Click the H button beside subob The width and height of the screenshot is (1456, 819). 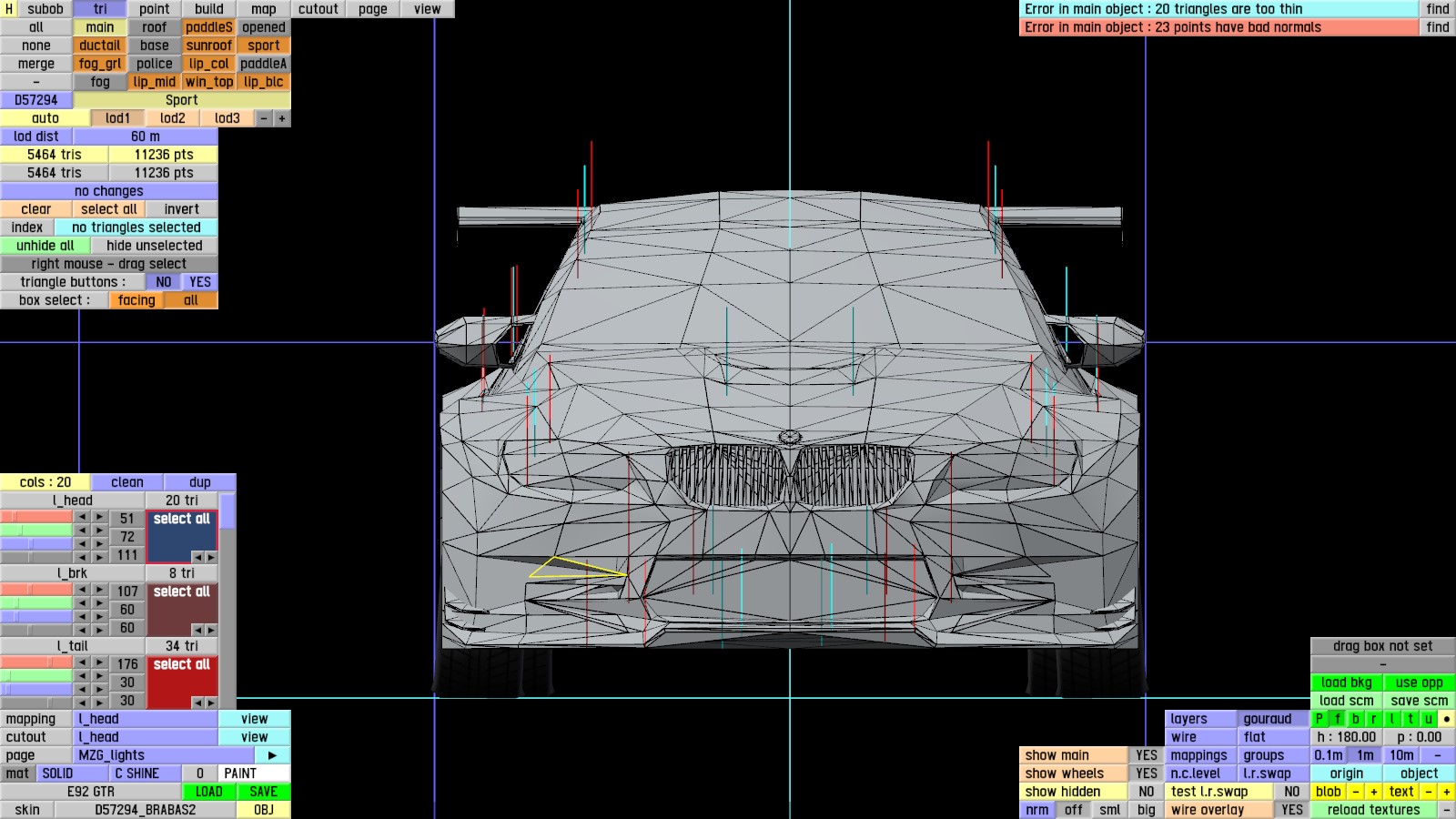pyautogui.click(x=9, y=9)
